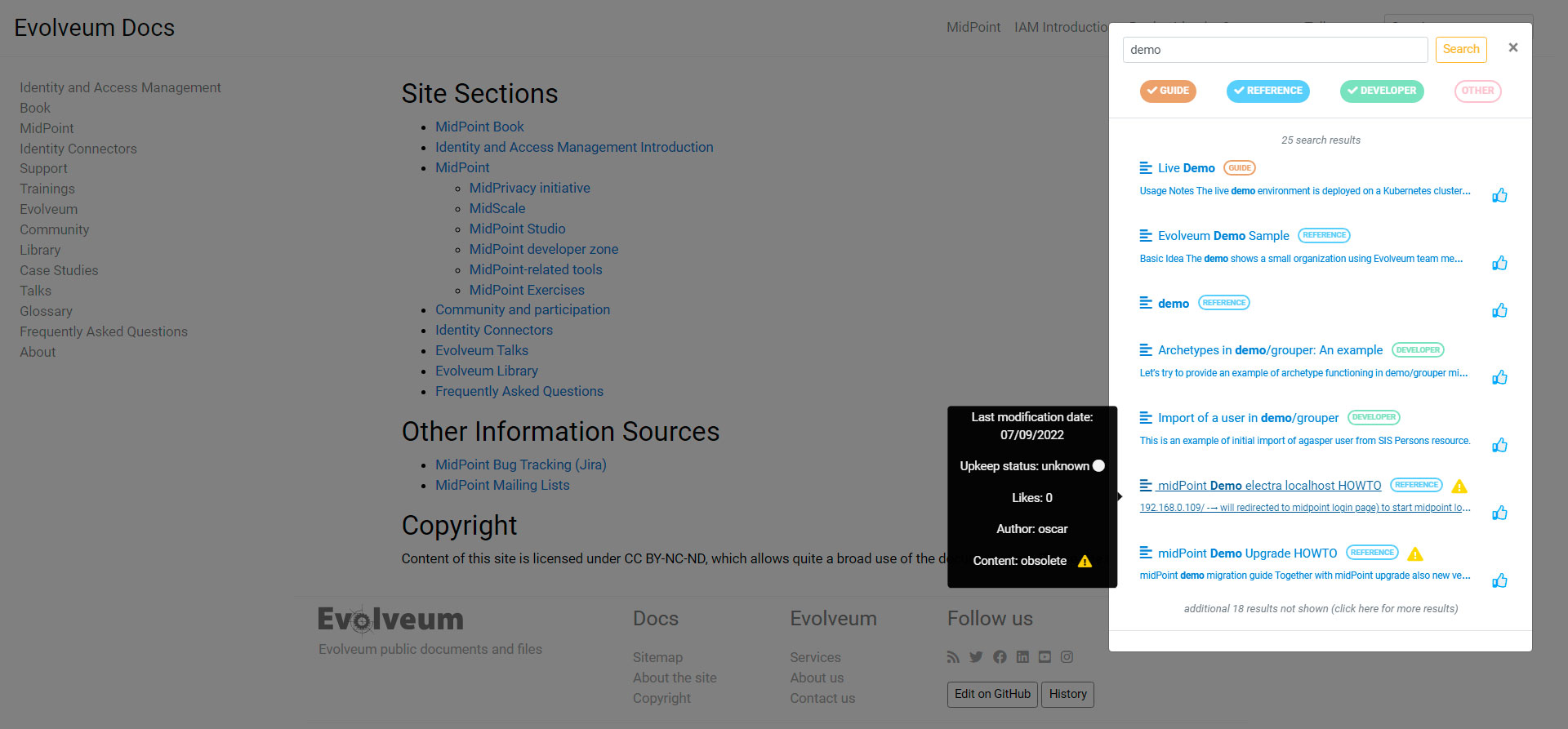Screen dimensions: 1568x729
Task: Enable the OTHER search filter
Action: [1477, 91]
